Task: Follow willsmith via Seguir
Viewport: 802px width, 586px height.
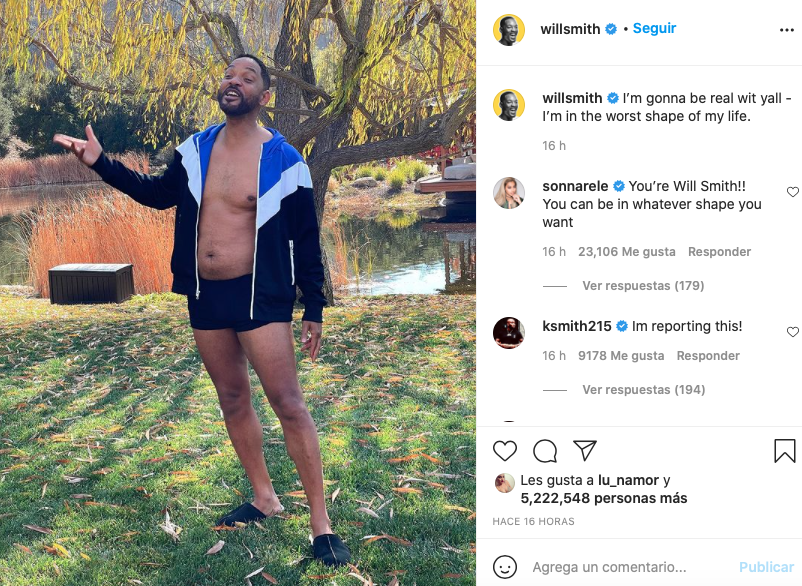Action: tap(654, 29)
